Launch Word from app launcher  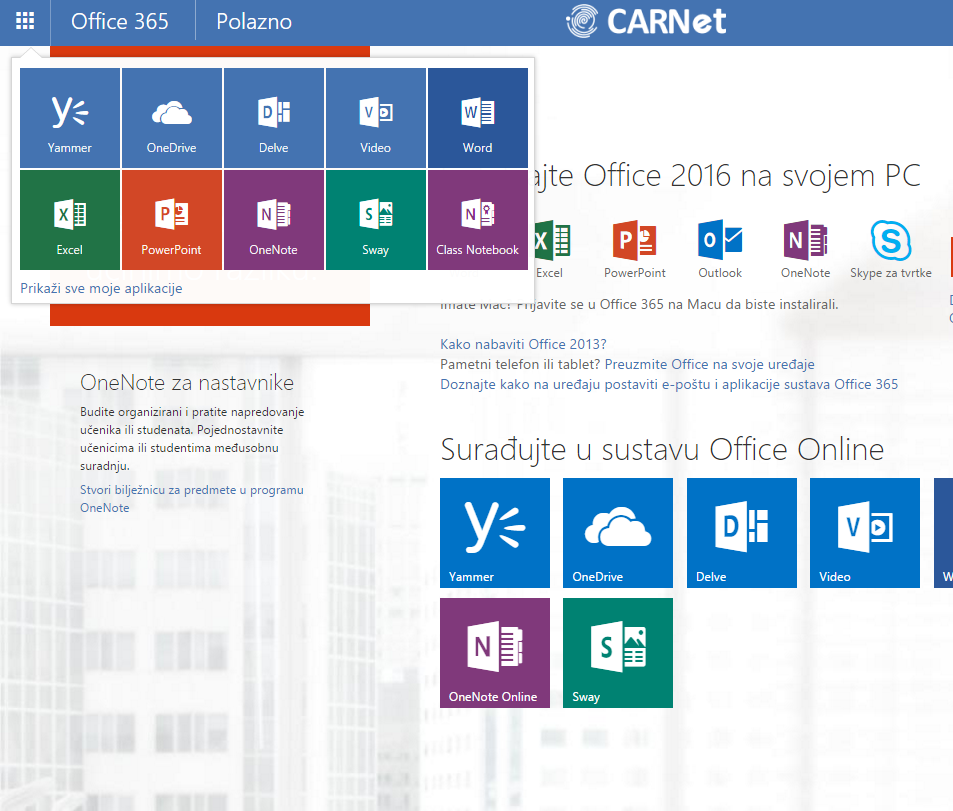click(x=478, y=118)
